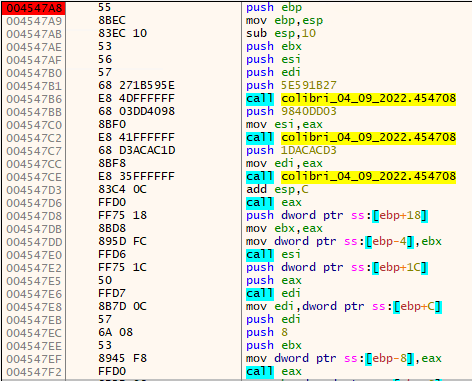Select address 004547EE

(x=34, y=346)
